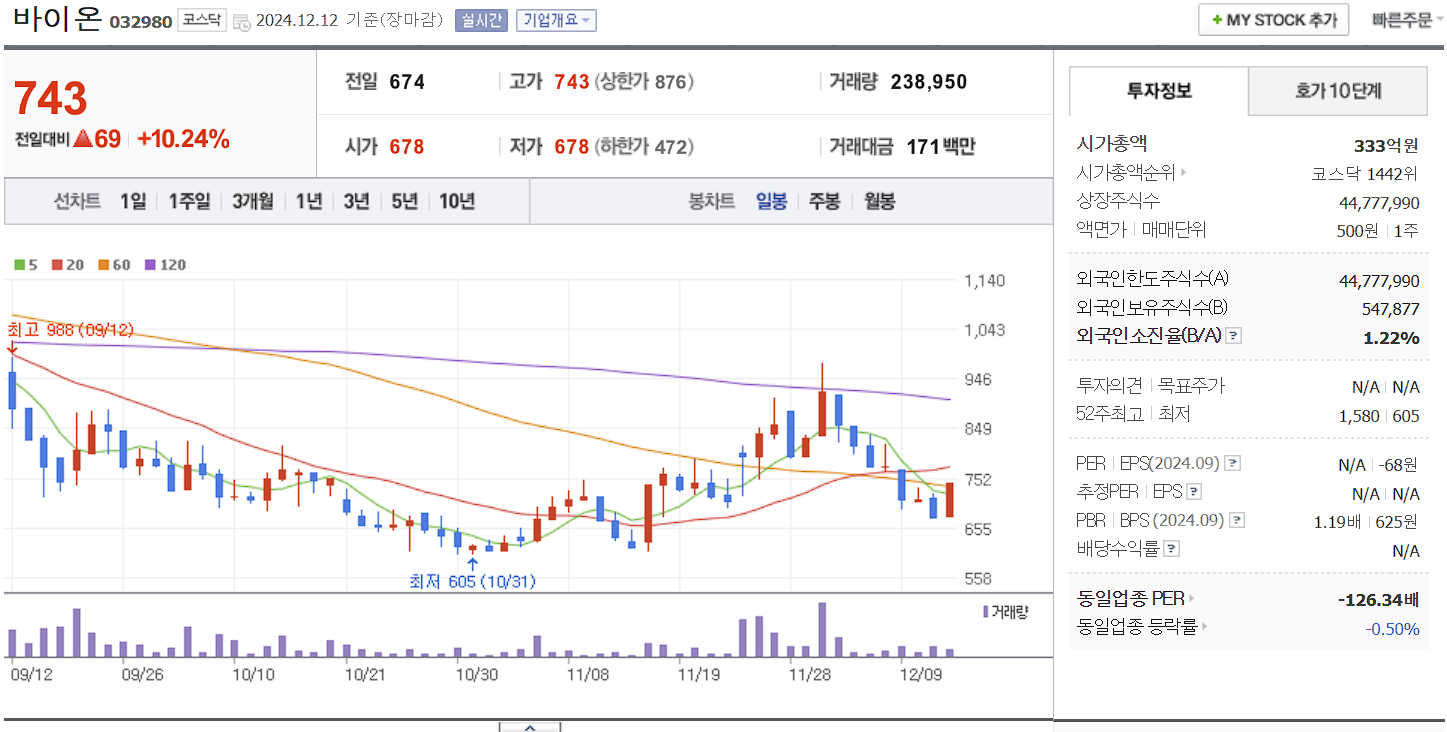Switch to the 호가 10단계 tab
Image resolution: width=1447 pixels, height=732 pixels.
click(x=1337, y=90)
